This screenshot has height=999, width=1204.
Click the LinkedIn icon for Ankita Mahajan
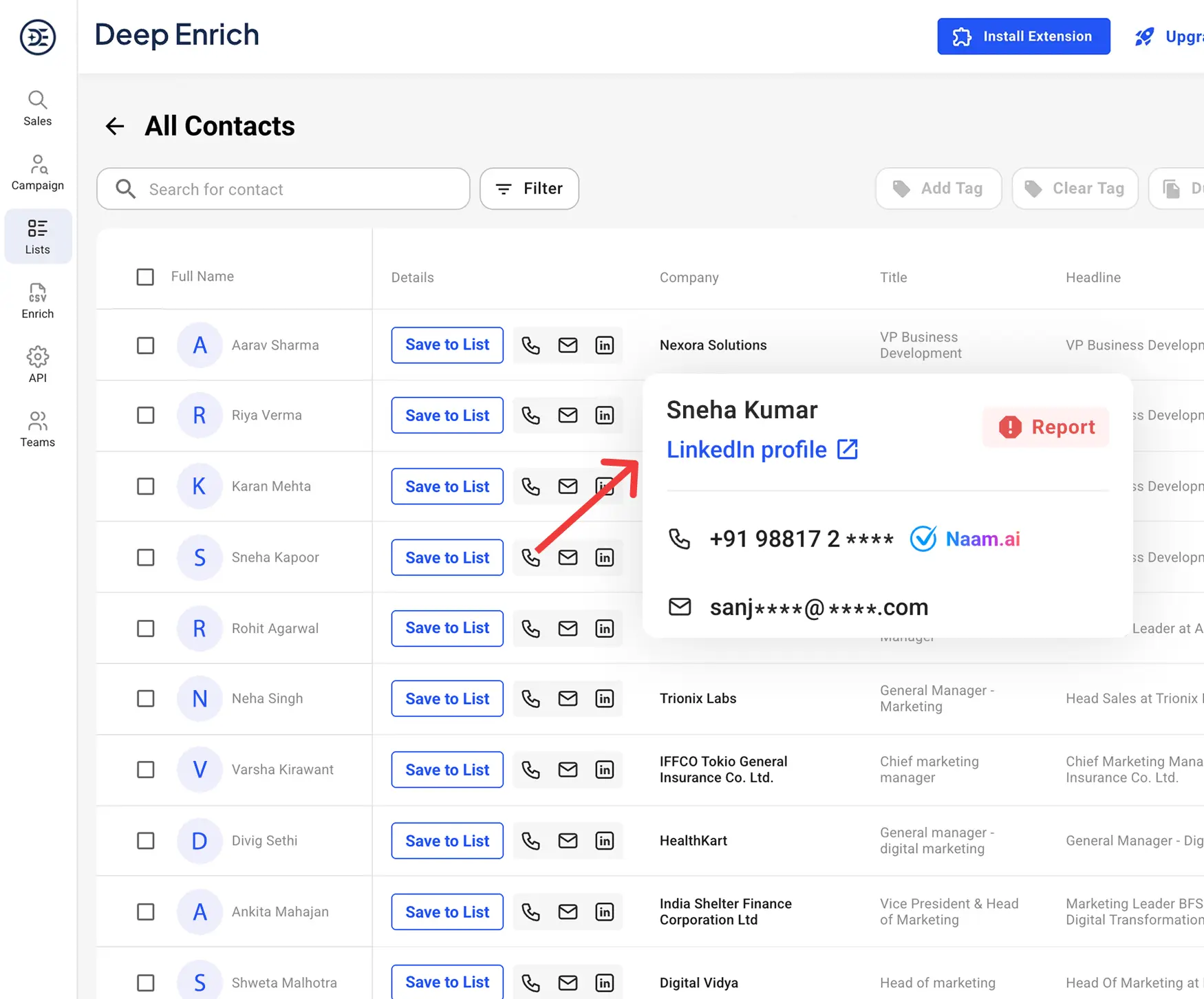point(605,912)
